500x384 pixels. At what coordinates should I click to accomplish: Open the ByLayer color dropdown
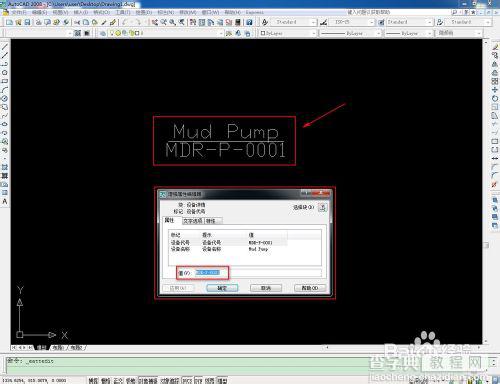[287, 33]
